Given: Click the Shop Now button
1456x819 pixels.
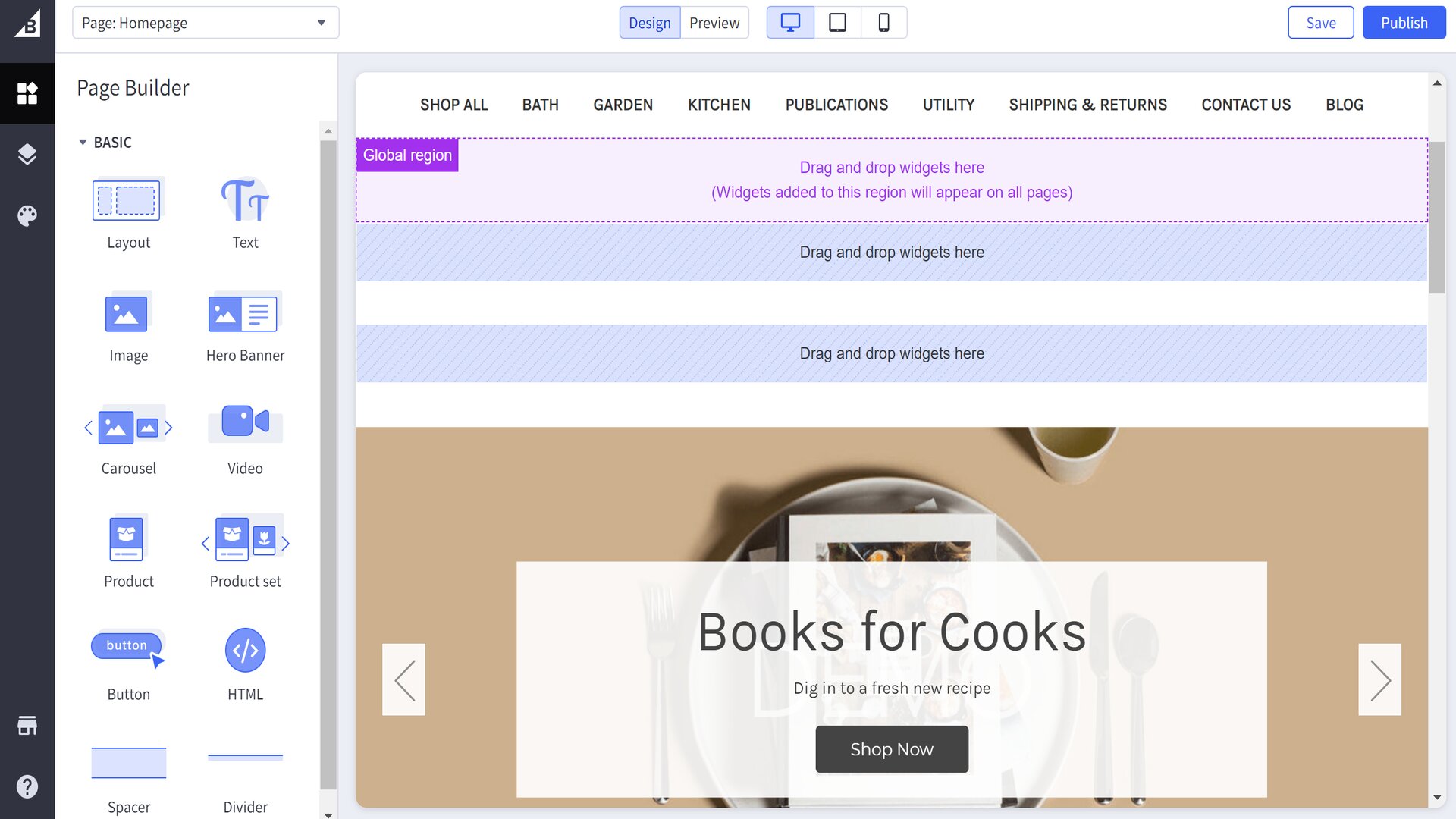Looking at the screenshot, I should 891,749.
